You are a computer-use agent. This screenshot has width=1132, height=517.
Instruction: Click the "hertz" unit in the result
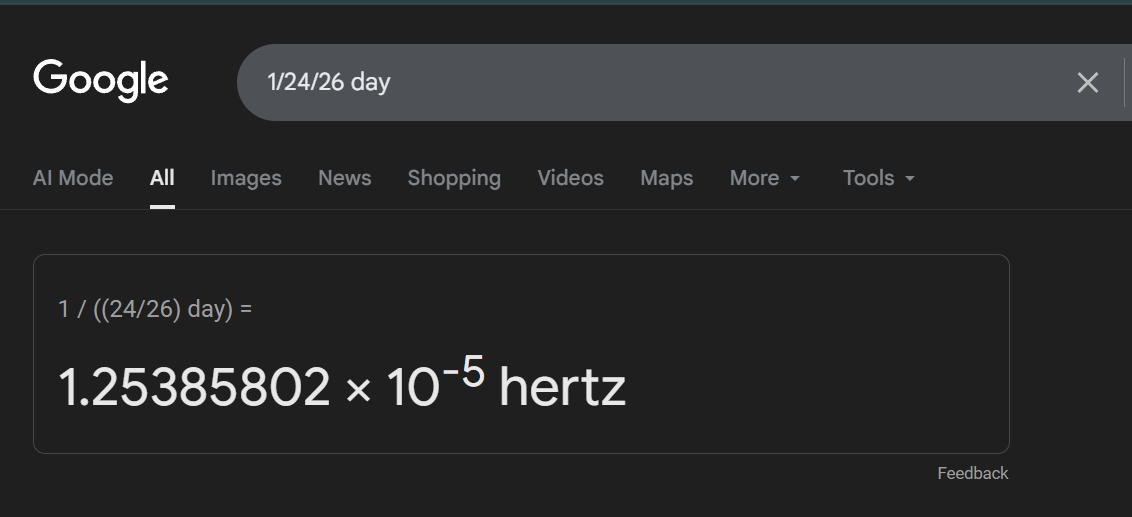562,388
